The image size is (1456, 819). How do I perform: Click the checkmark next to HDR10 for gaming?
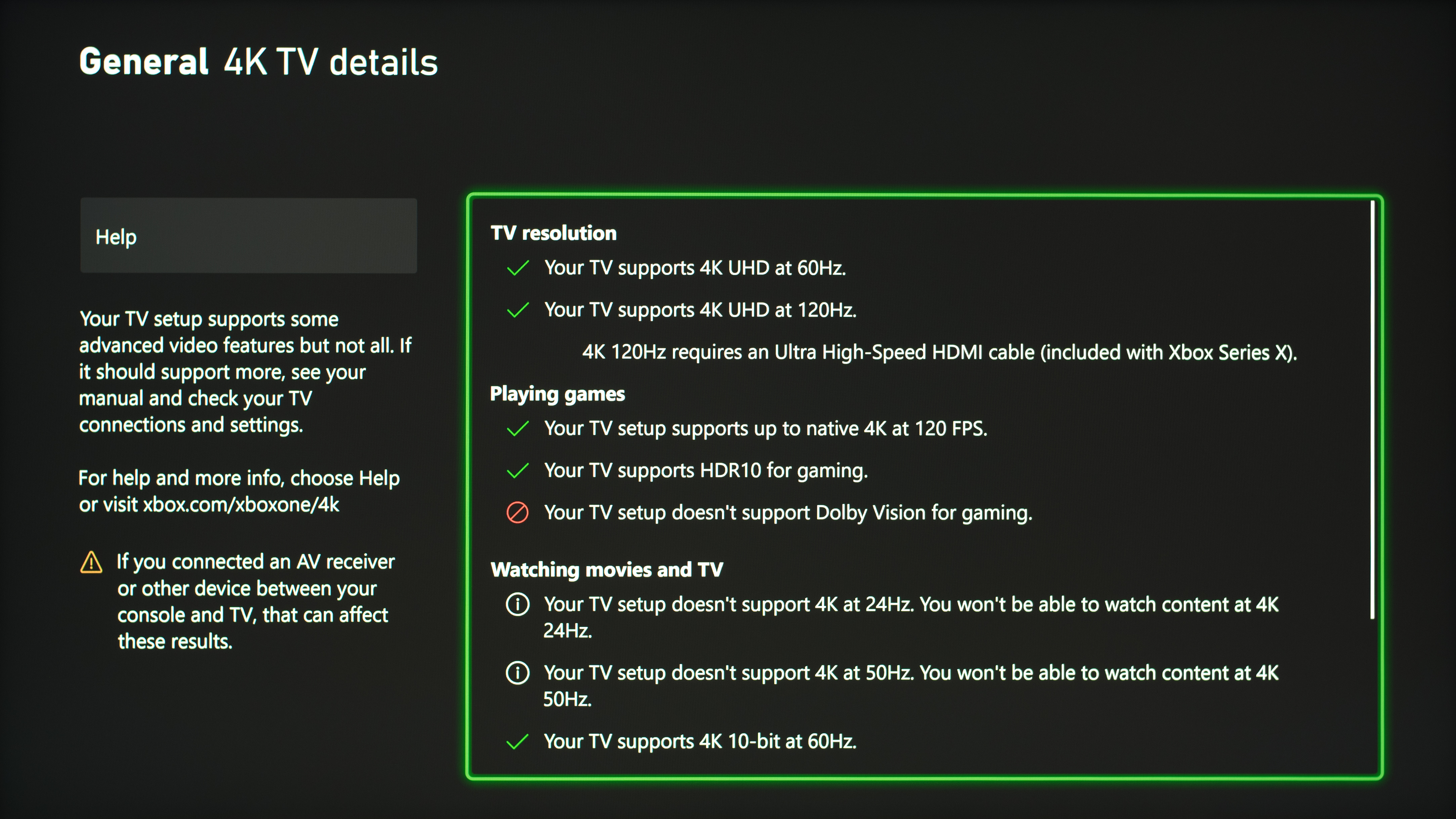pos(518,471)
